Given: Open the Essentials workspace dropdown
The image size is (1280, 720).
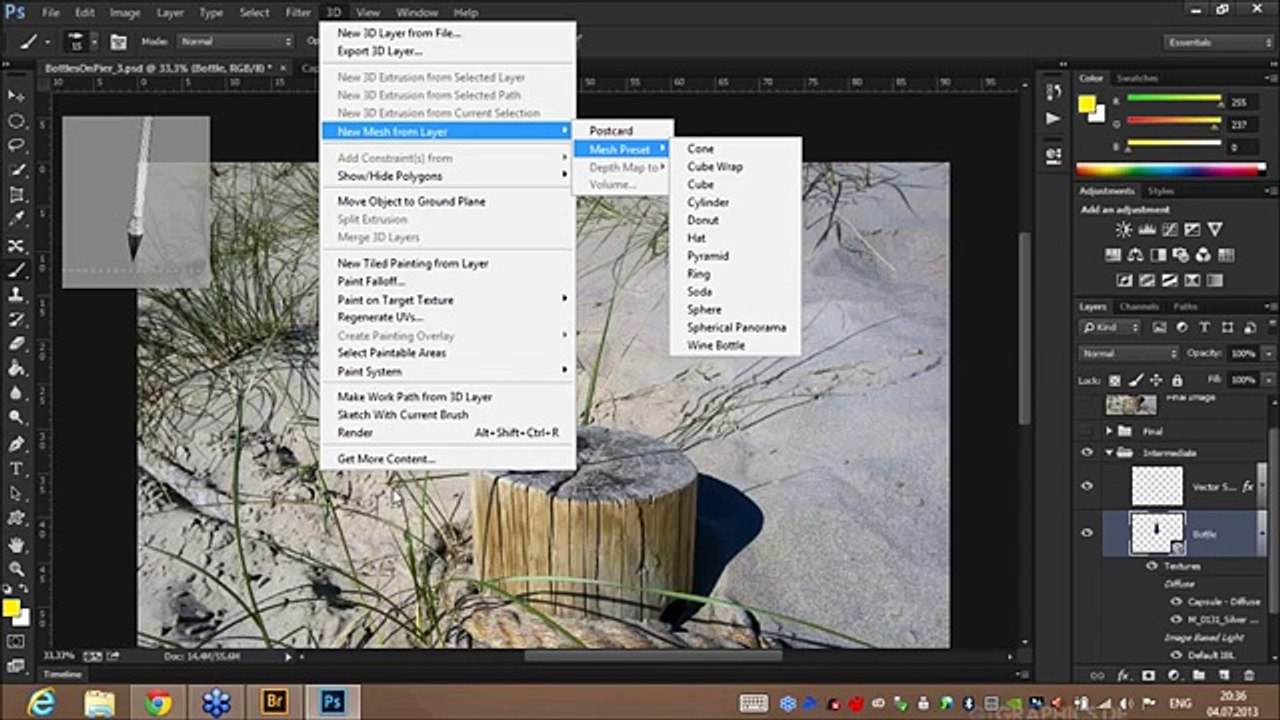Looking at the screenshot, I should (1219, 42).
